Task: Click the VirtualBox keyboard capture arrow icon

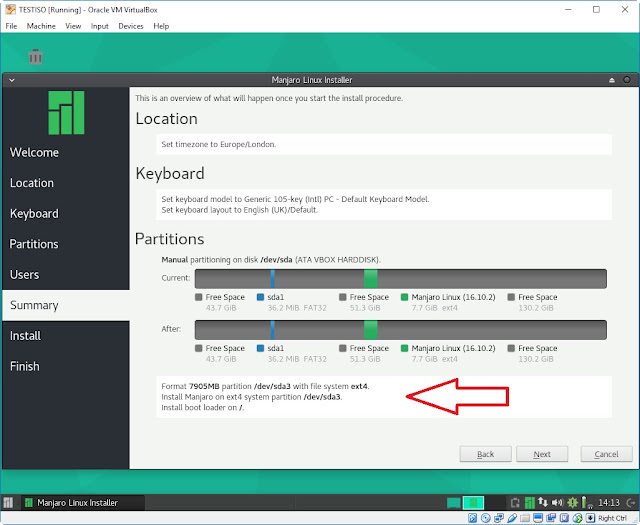Action: (590, 518)
